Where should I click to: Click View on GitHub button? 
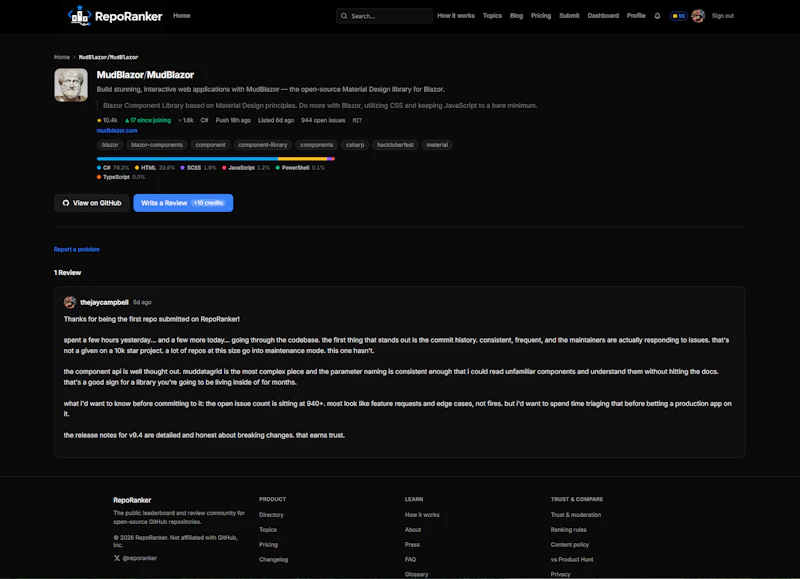pyautogui.click(x=92, y=203)
